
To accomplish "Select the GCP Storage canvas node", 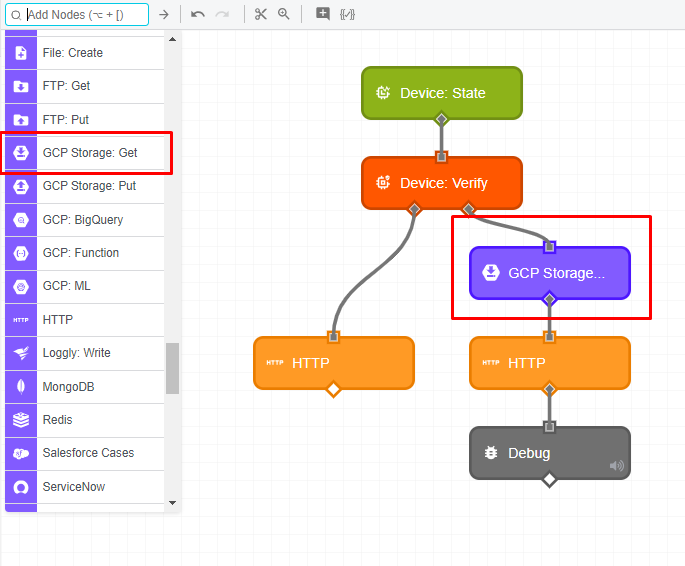I will tap(550, 273).
